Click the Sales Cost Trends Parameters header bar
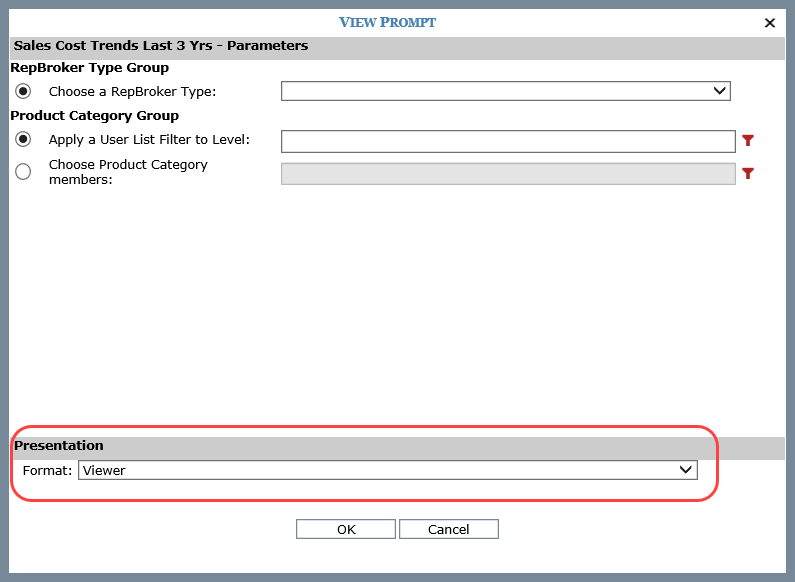 161,46
